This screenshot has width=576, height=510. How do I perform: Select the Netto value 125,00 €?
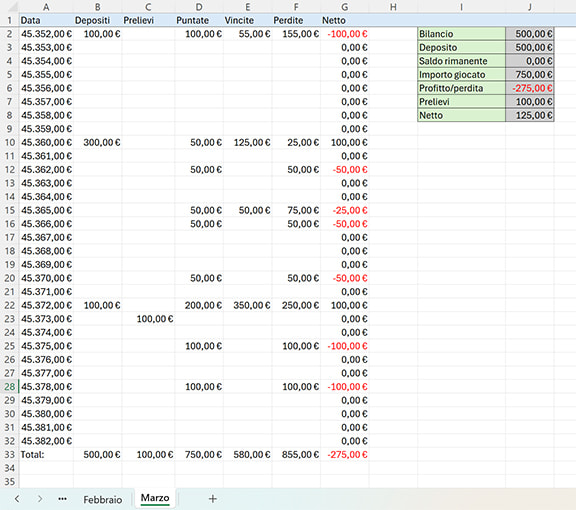pos(530,115)
